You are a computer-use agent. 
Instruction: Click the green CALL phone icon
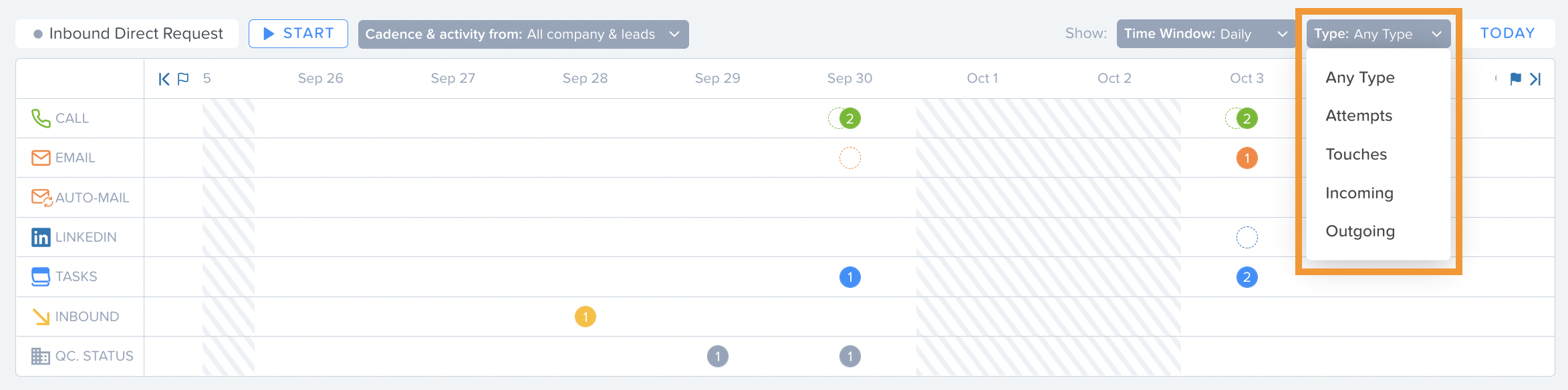41,118
